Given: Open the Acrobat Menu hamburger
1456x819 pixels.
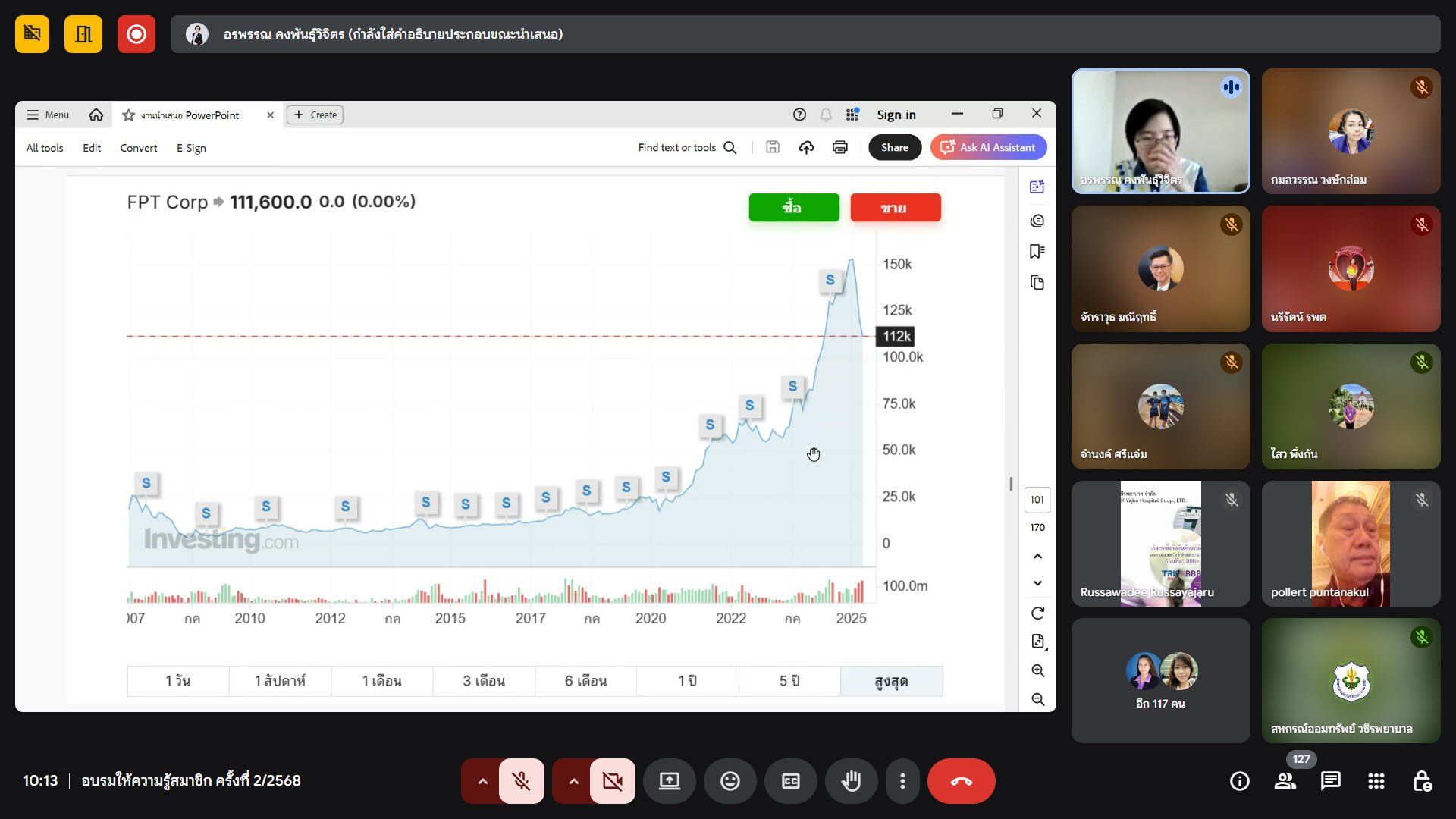Looking at the screenshot, I should (48, 115).
